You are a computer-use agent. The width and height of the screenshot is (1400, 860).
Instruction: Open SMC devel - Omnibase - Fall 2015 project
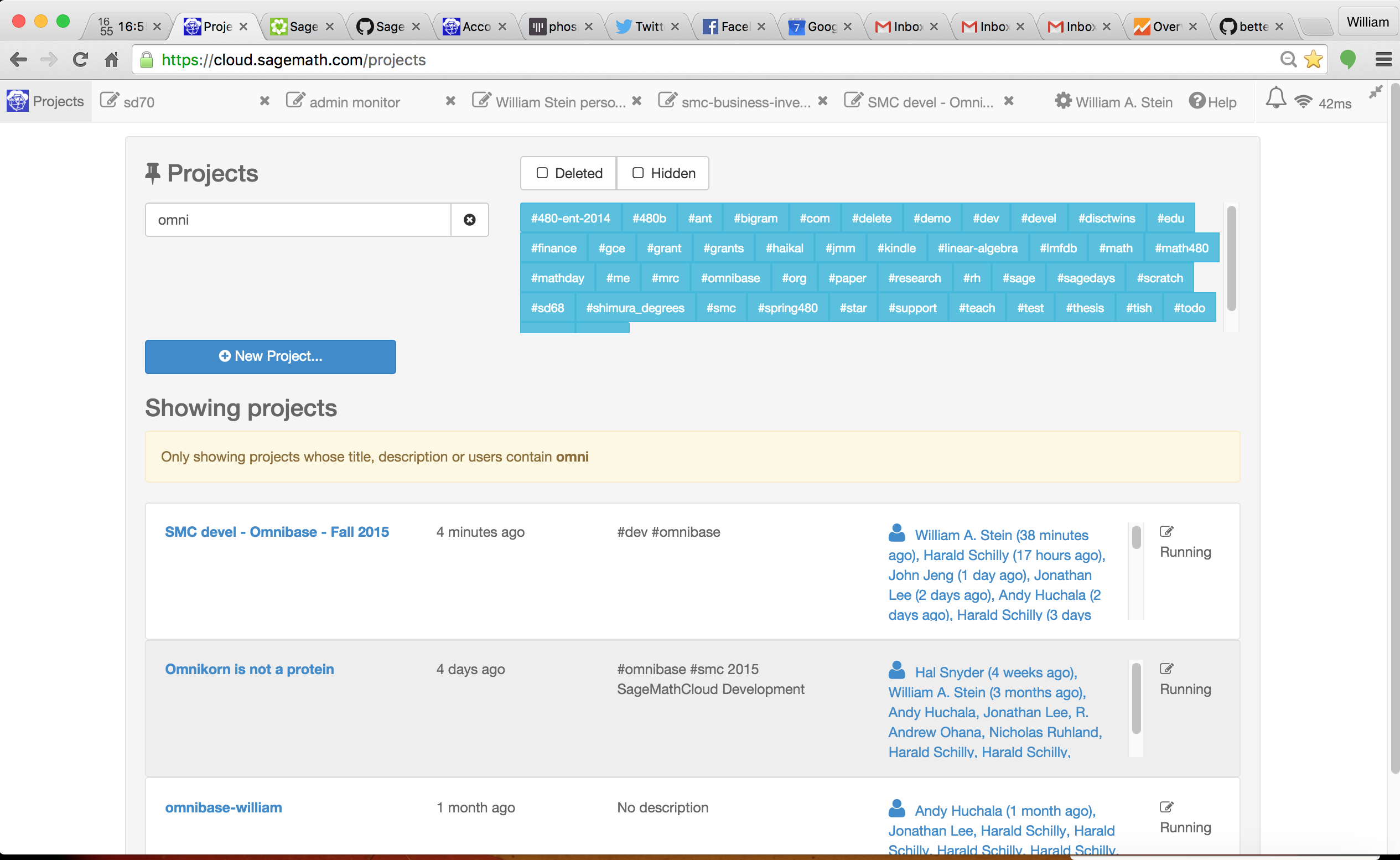(277, 532)
